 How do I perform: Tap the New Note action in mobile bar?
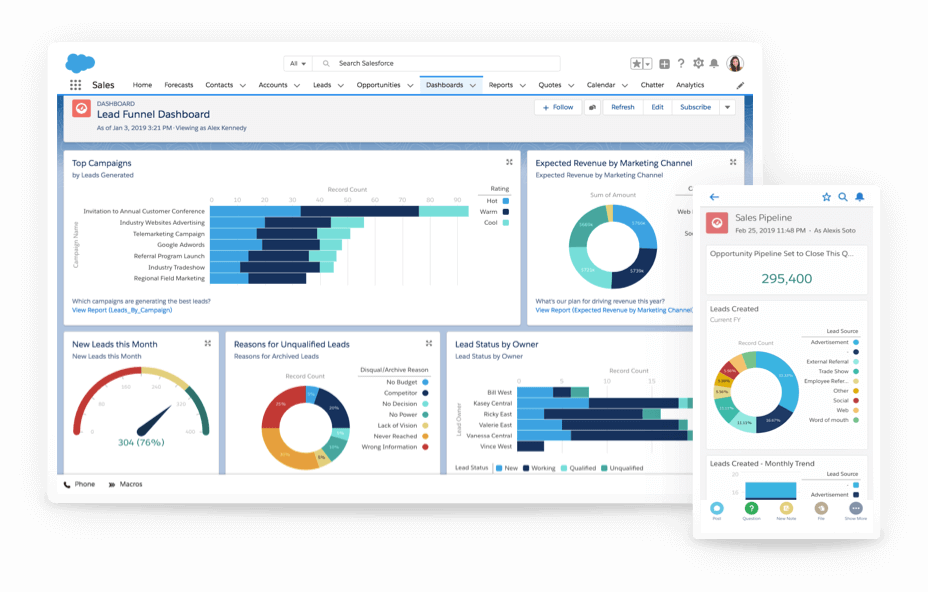tap(786, 510)
